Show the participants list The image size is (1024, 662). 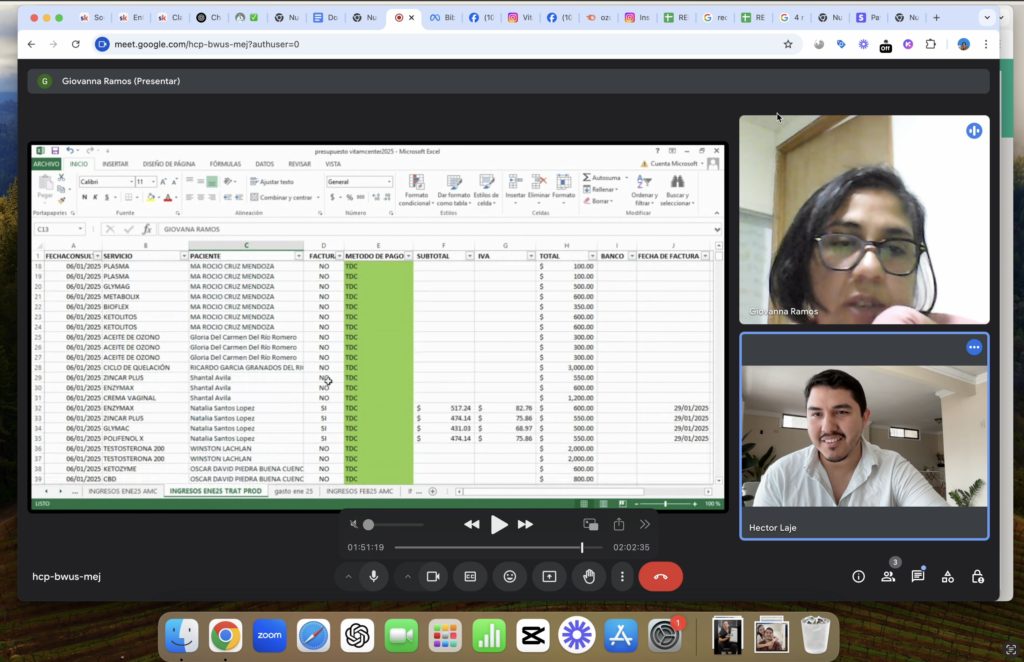coord(887,576)
